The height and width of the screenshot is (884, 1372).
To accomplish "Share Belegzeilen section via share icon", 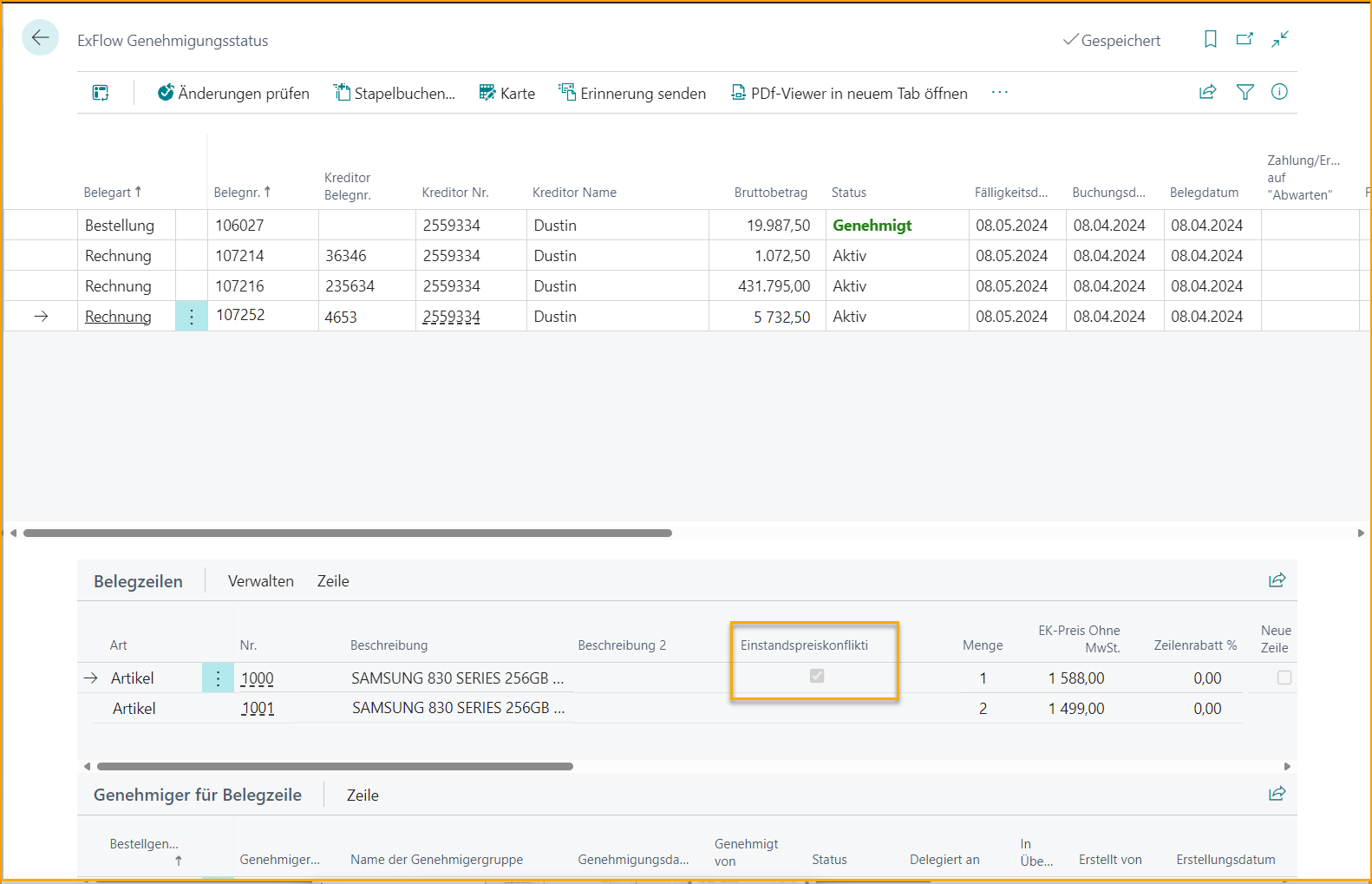I will [1277, 580].
